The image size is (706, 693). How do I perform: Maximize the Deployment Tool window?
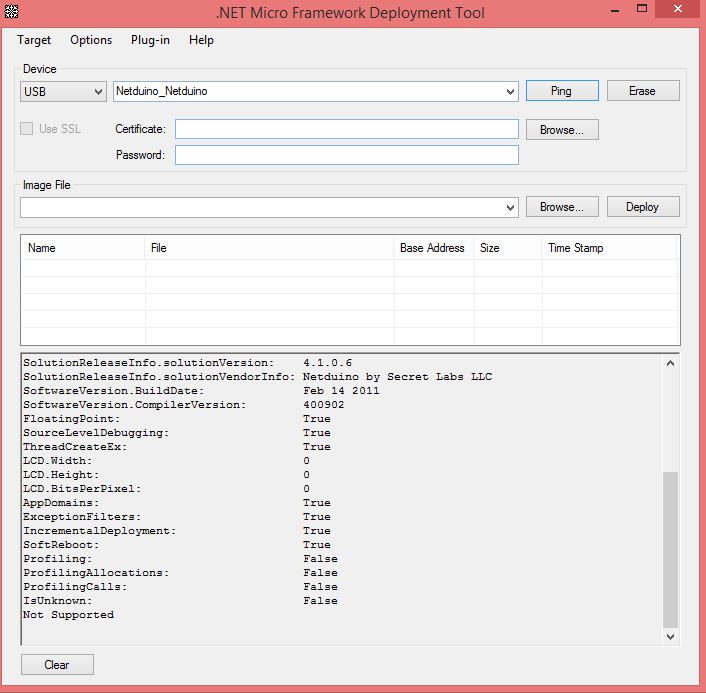click(x=642, y=9)
